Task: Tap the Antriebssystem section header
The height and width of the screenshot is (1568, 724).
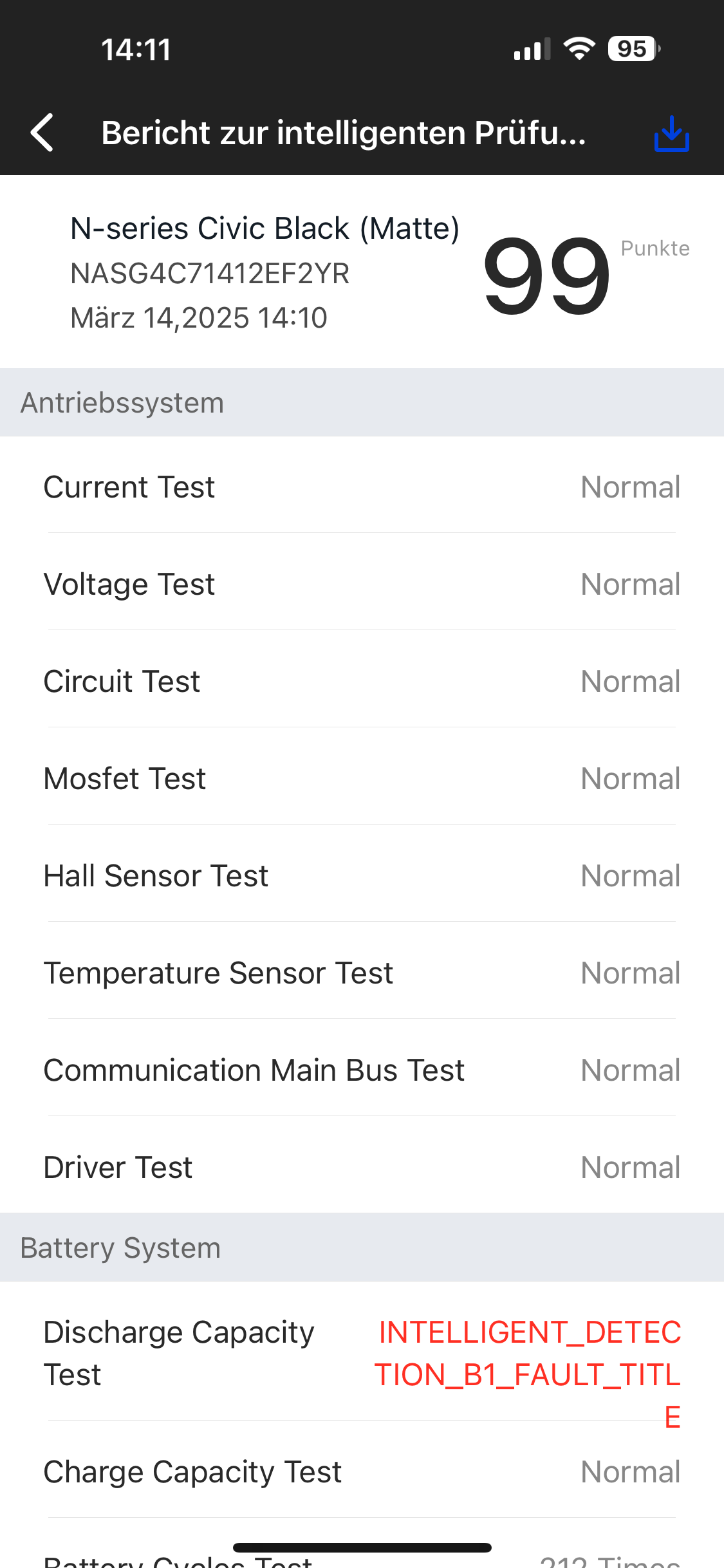Action: point(362,403)
